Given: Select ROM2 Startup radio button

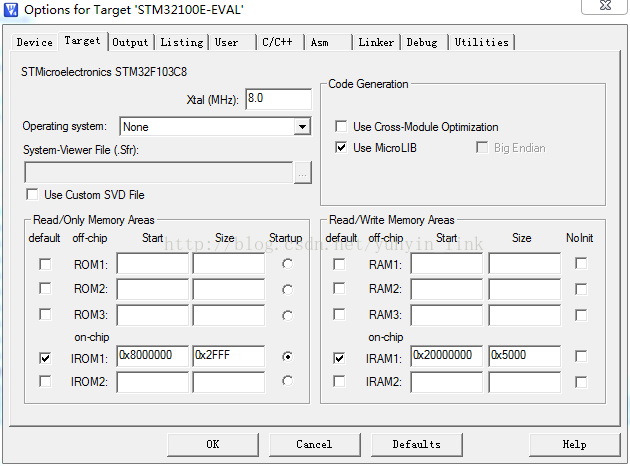Looking at the screenshot, I should tap(287, 290).
